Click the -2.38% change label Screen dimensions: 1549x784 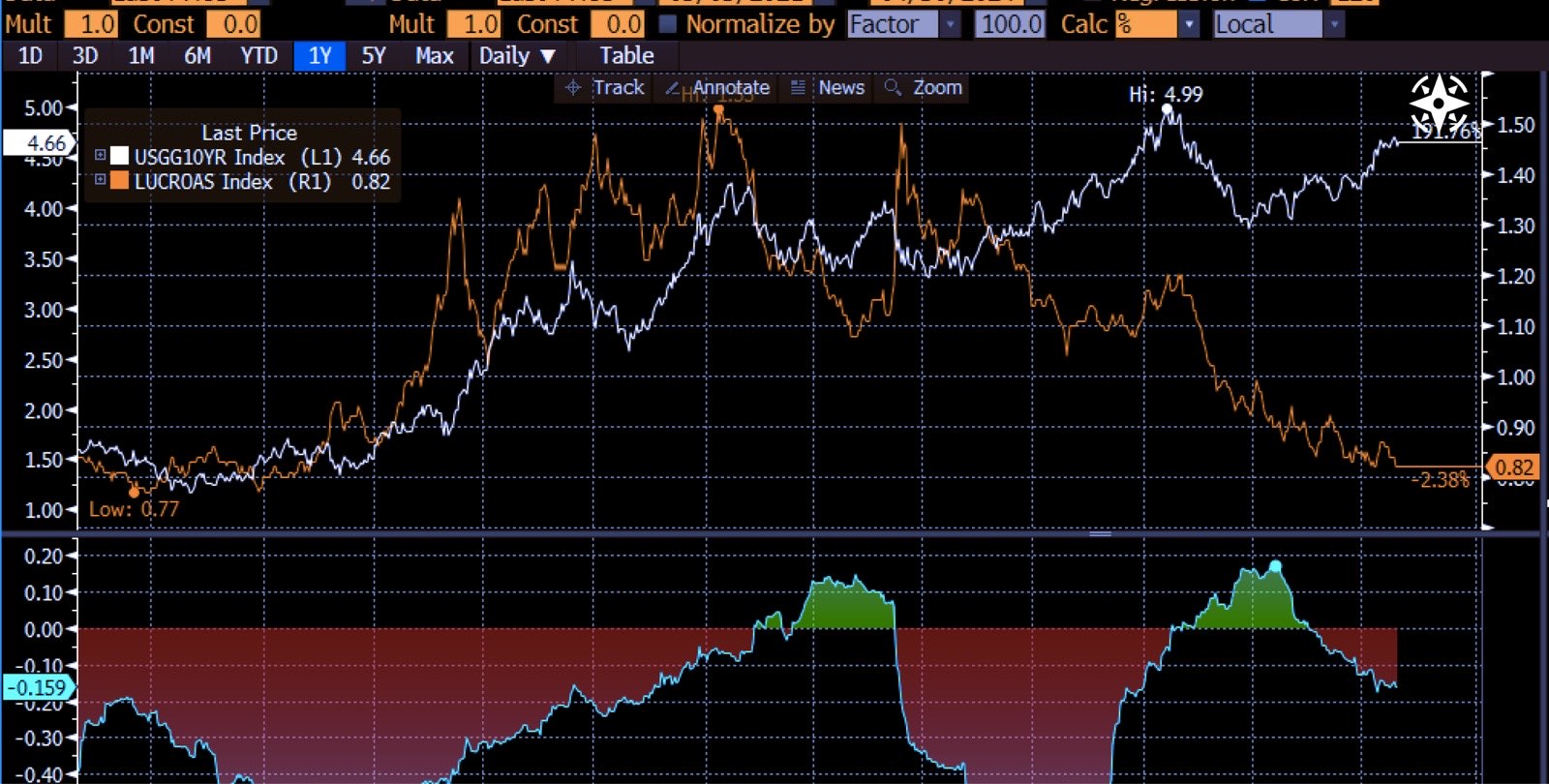tap(1443, 479)
